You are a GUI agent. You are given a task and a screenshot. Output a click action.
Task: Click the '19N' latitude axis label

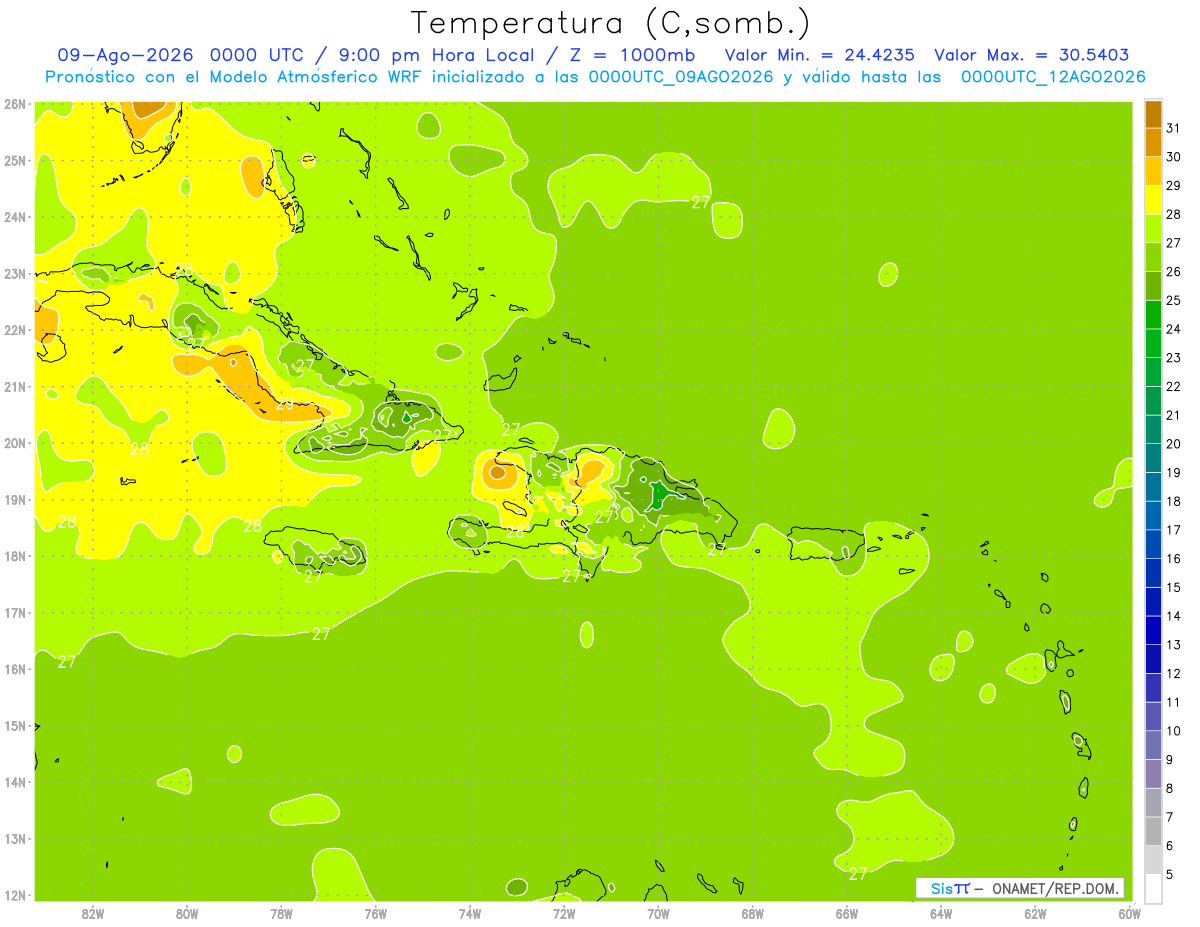(15, 499)
